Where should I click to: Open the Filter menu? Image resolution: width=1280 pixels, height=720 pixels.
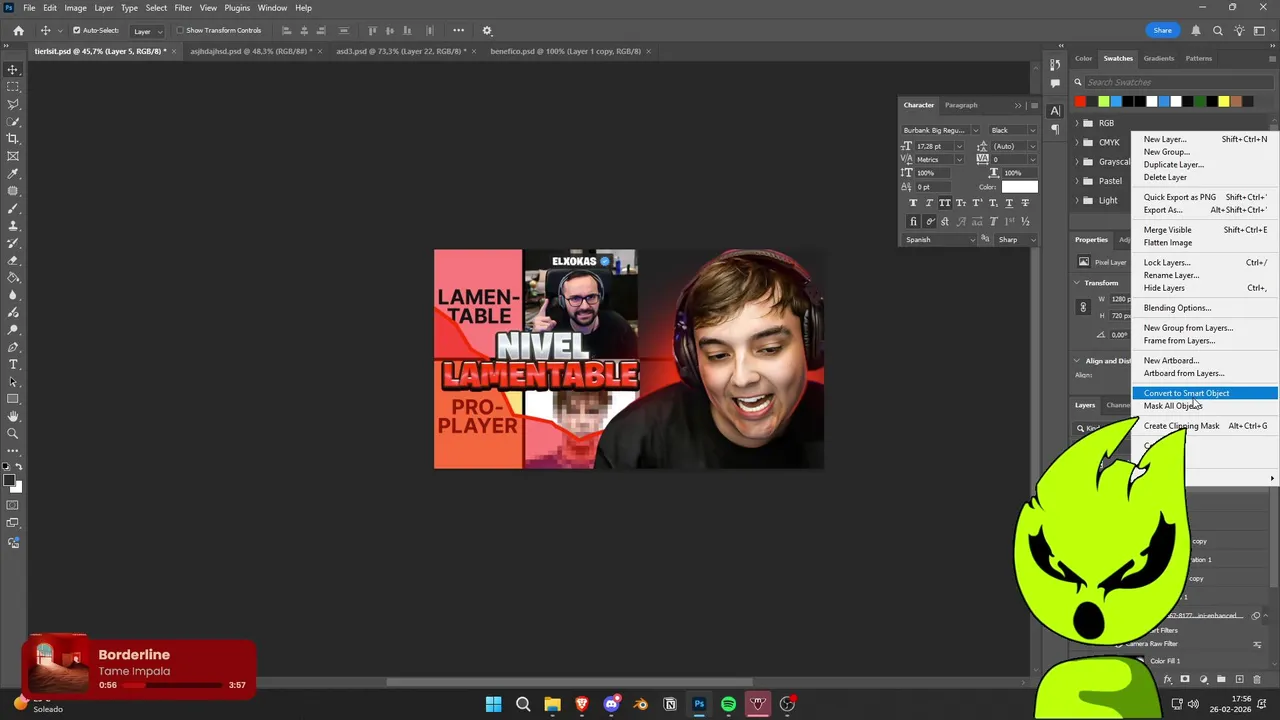pos(183,8)
